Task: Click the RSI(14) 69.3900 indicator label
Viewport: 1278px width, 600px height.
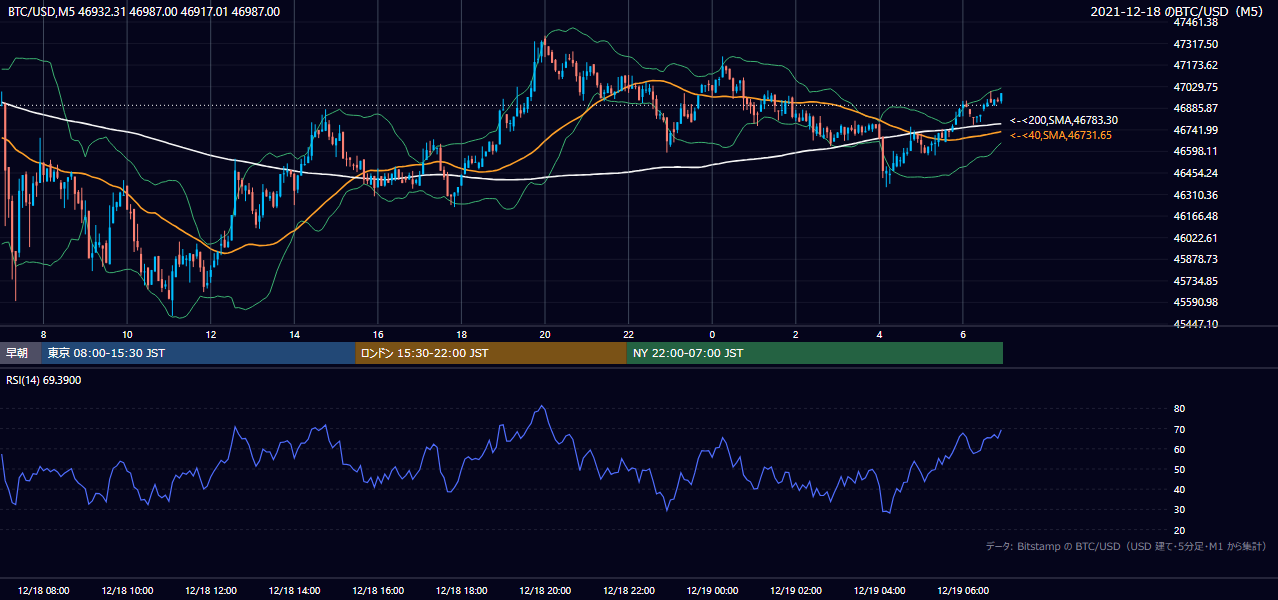Action: pos(45,381)
